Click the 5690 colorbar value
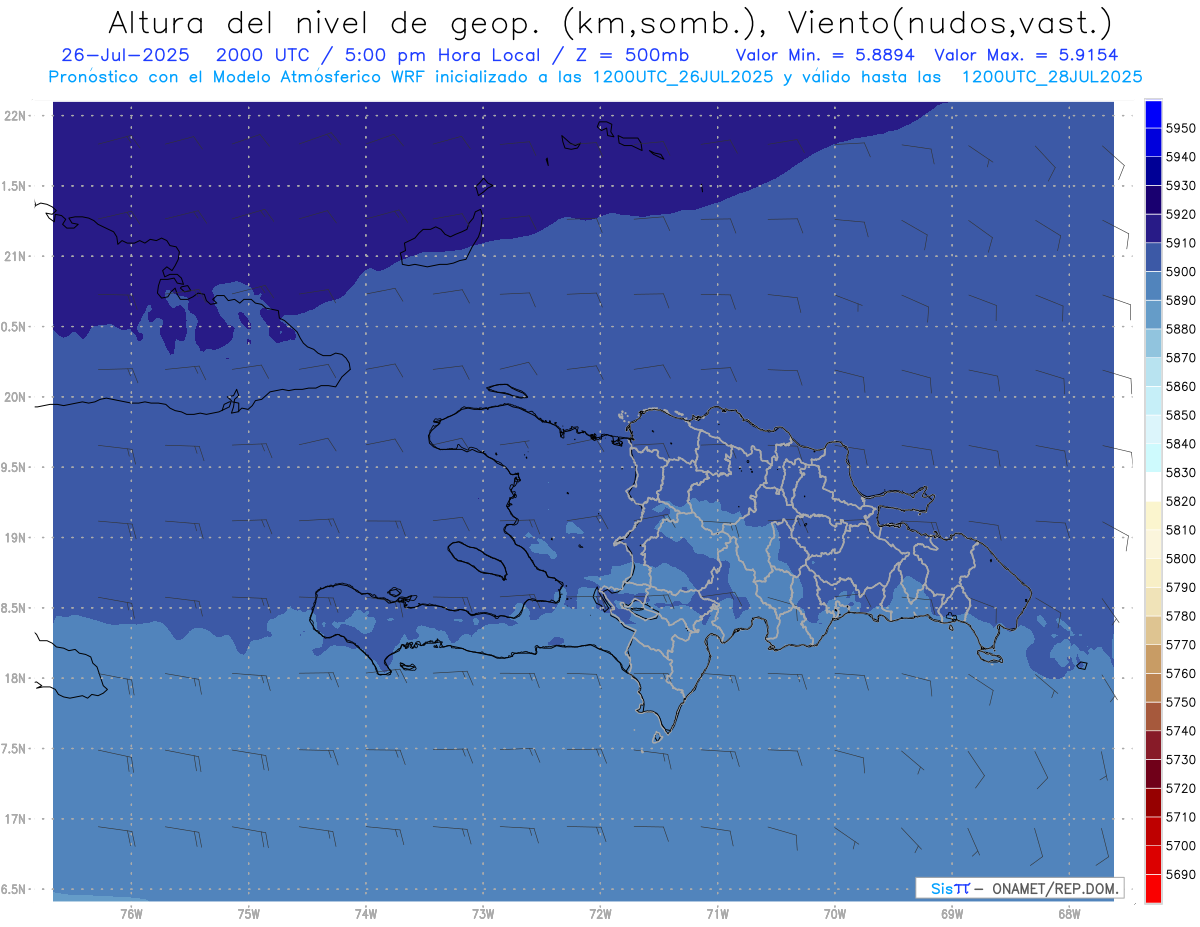 point(1181,874)
